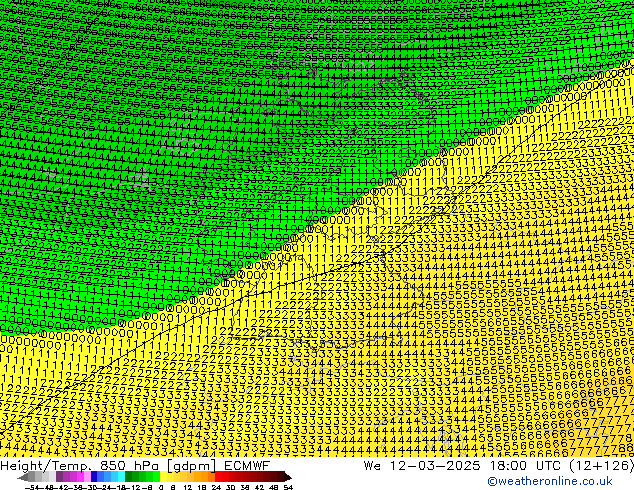Click the 'We 12-03-2025 18:00 UTC' timestamp
Image resolution: width=634 pixels, height=490 pixels.
click(x=464, y=466)
